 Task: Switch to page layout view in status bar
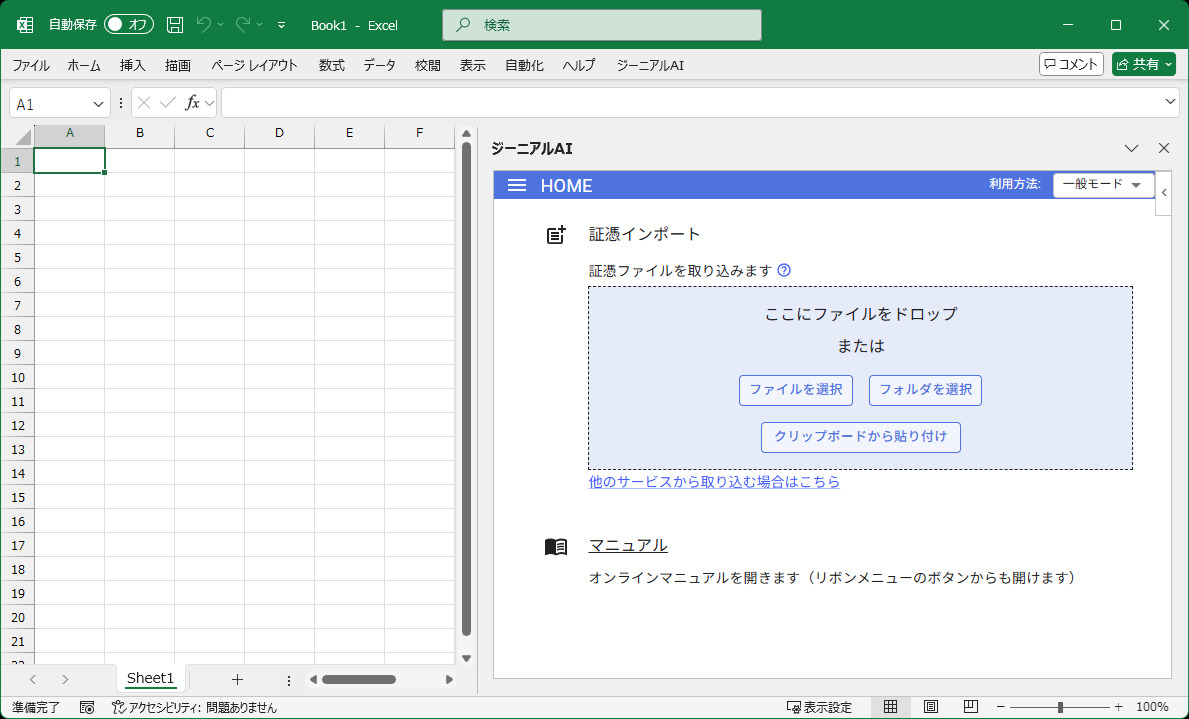click(x=932, y=706)
